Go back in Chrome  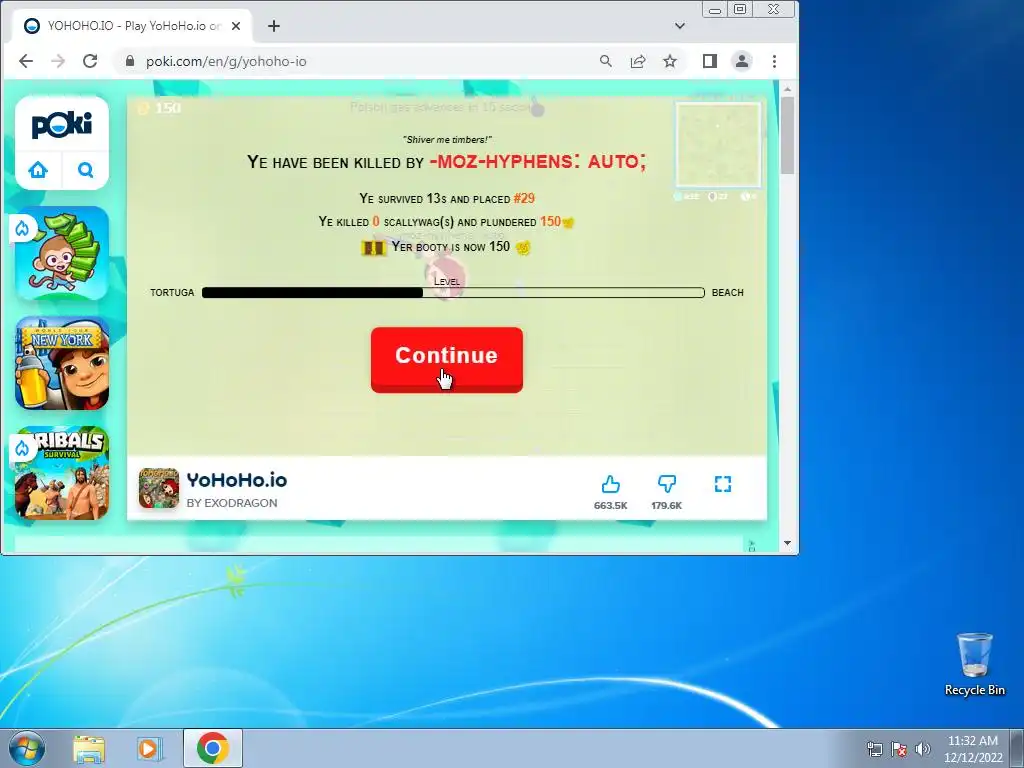26,61
